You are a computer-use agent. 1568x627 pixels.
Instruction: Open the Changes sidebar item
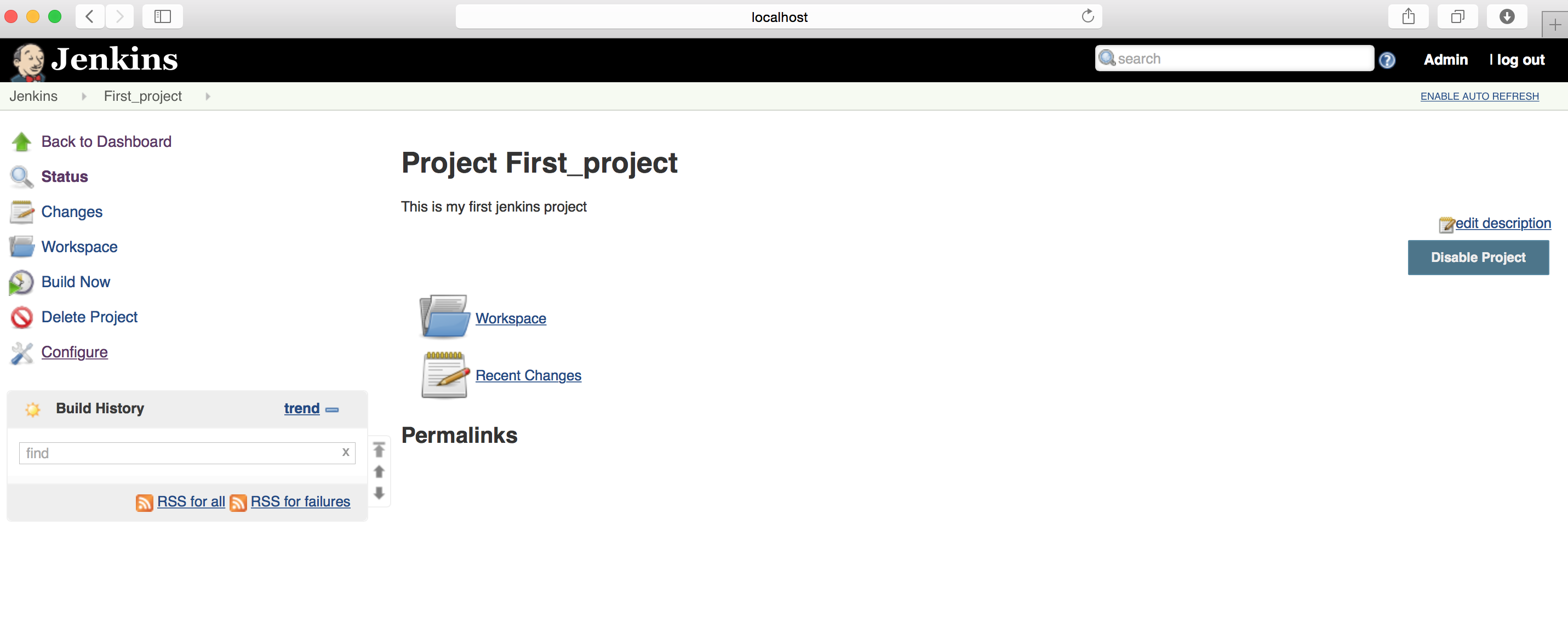click(x=72, y=212)
